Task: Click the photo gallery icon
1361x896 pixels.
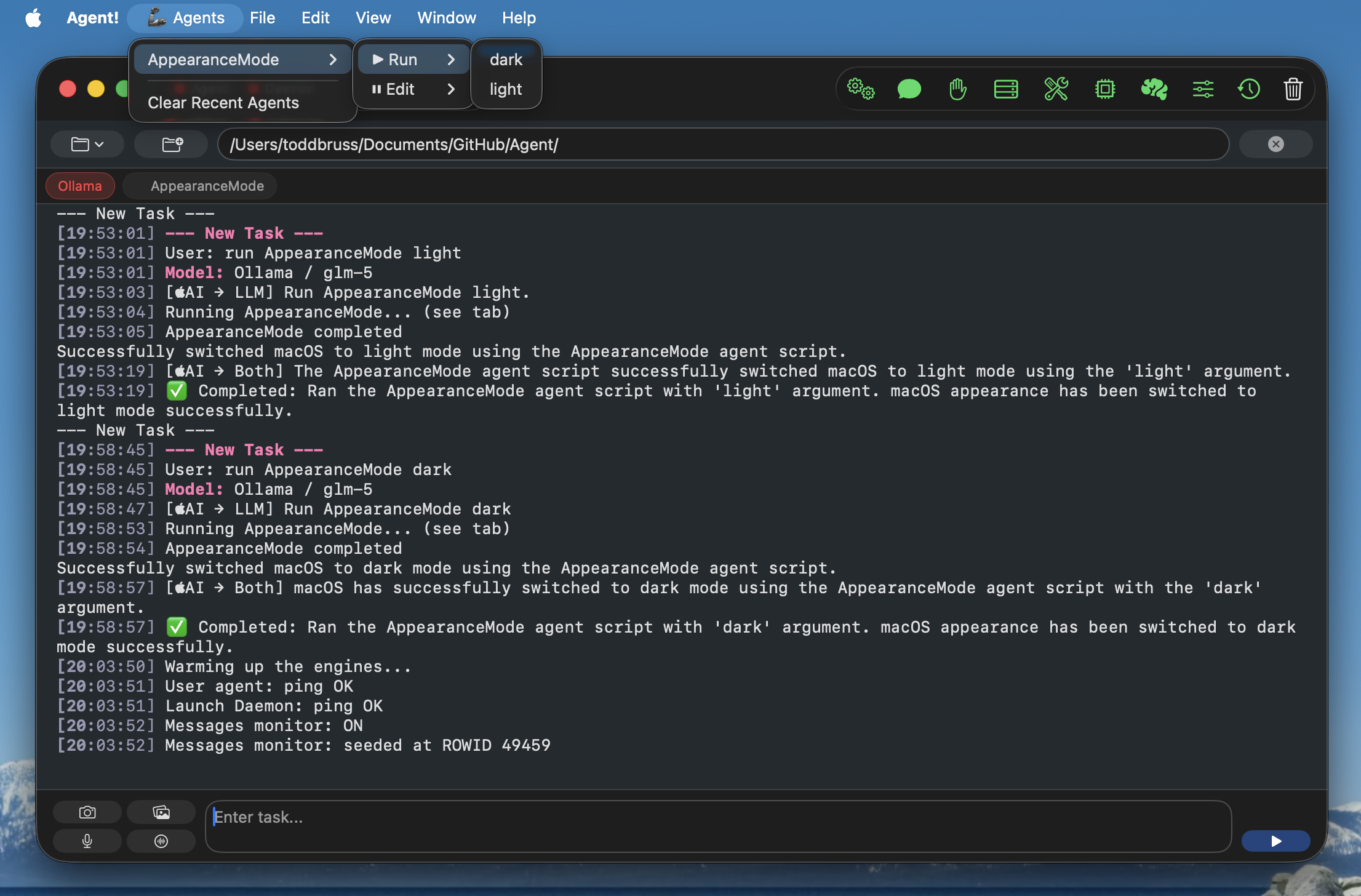Action: pos(161,812)
